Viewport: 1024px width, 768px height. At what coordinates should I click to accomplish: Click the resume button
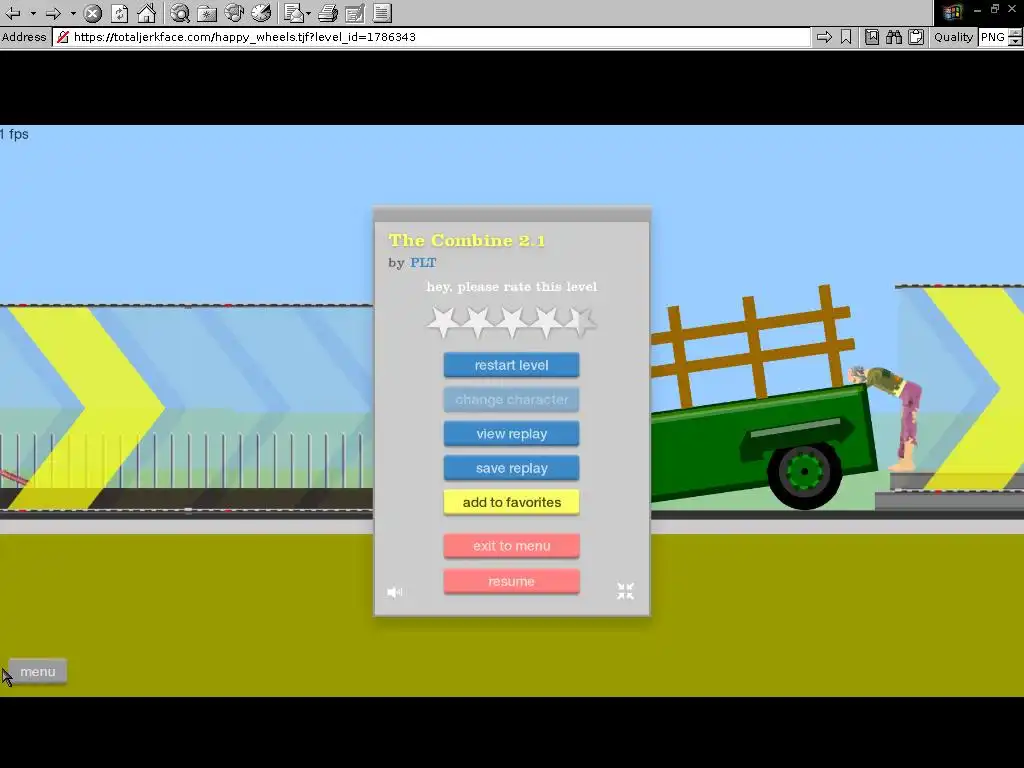click(511, 581)
